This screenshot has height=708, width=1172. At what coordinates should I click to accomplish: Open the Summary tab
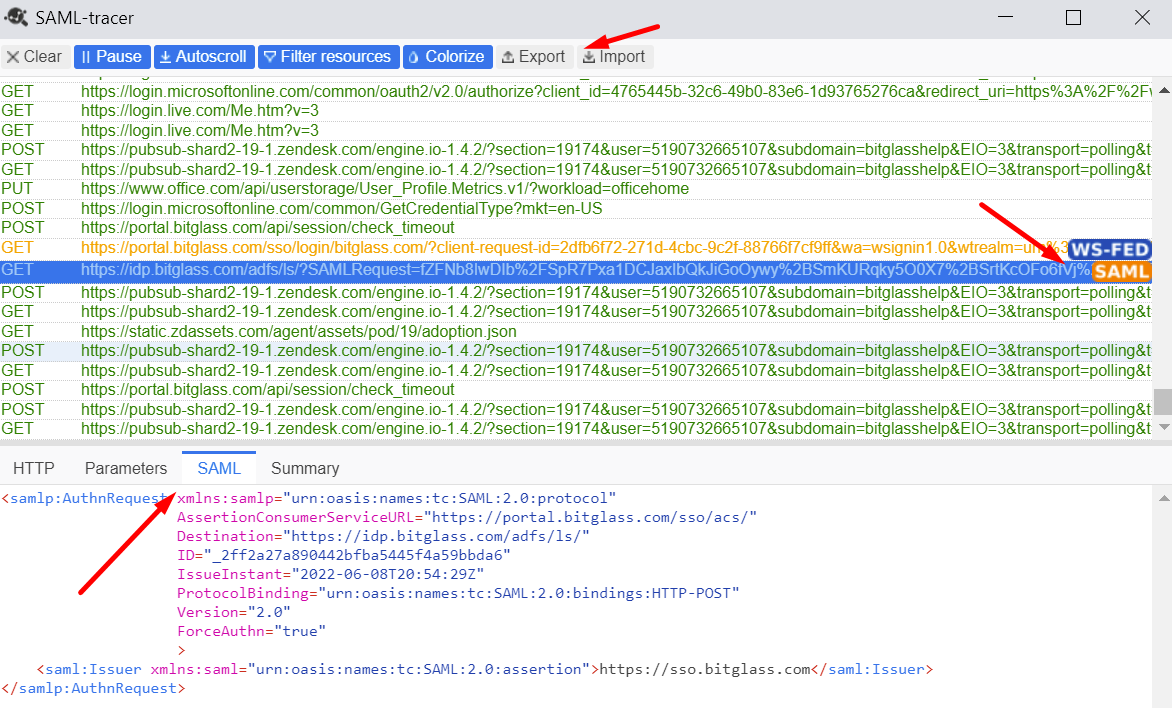pos(305,468)
